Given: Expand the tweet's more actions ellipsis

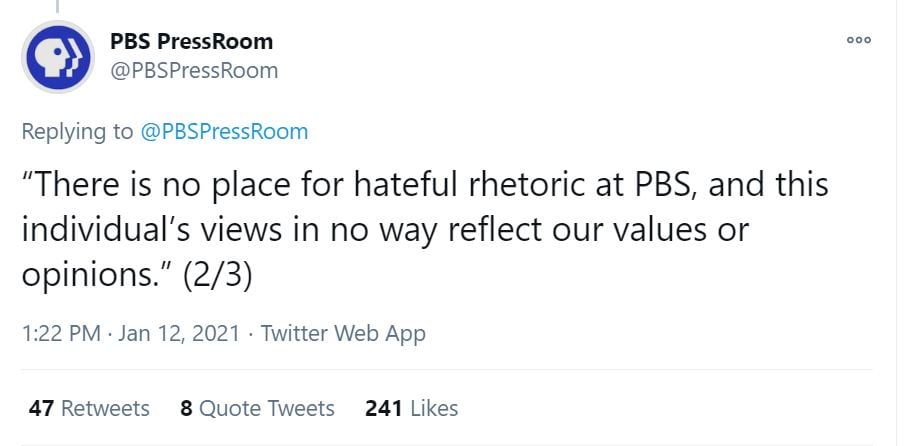Looking at the screenshot, I should point(858,41).
